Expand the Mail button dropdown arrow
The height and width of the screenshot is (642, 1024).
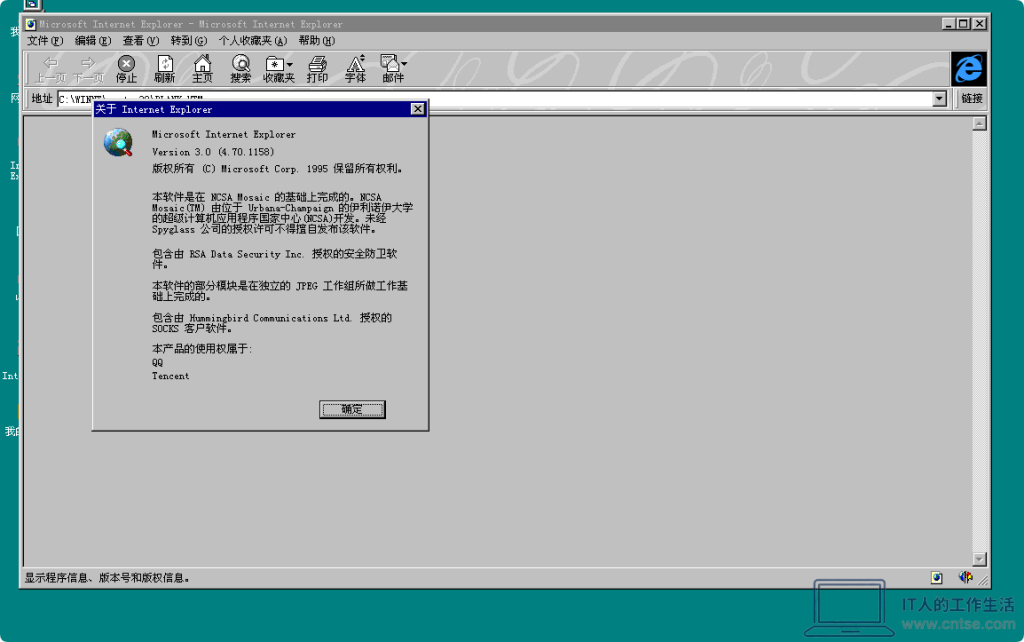(x=404, y=64)
